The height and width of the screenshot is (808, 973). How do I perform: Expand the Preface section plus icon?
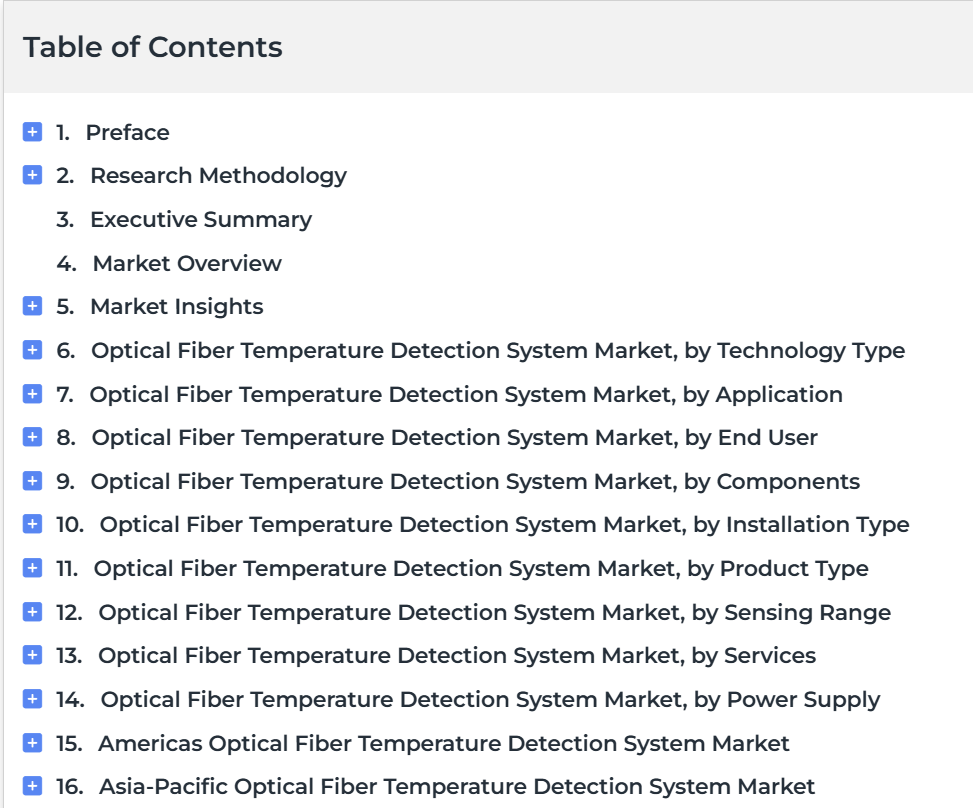coord(32,132)
